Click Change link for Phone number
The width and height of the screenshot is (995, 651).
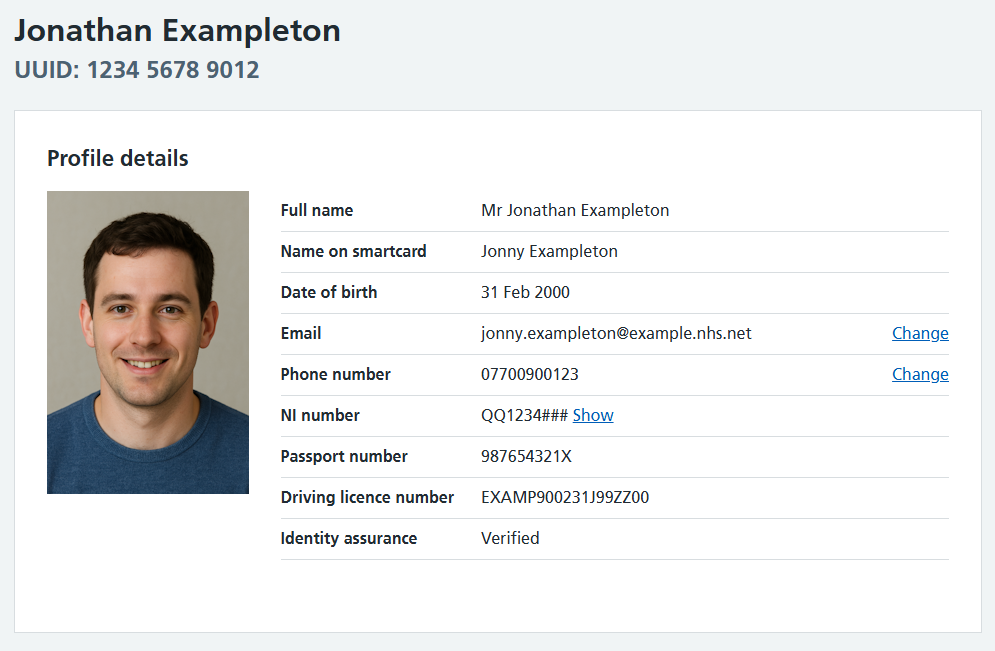[x=920, y=374]
